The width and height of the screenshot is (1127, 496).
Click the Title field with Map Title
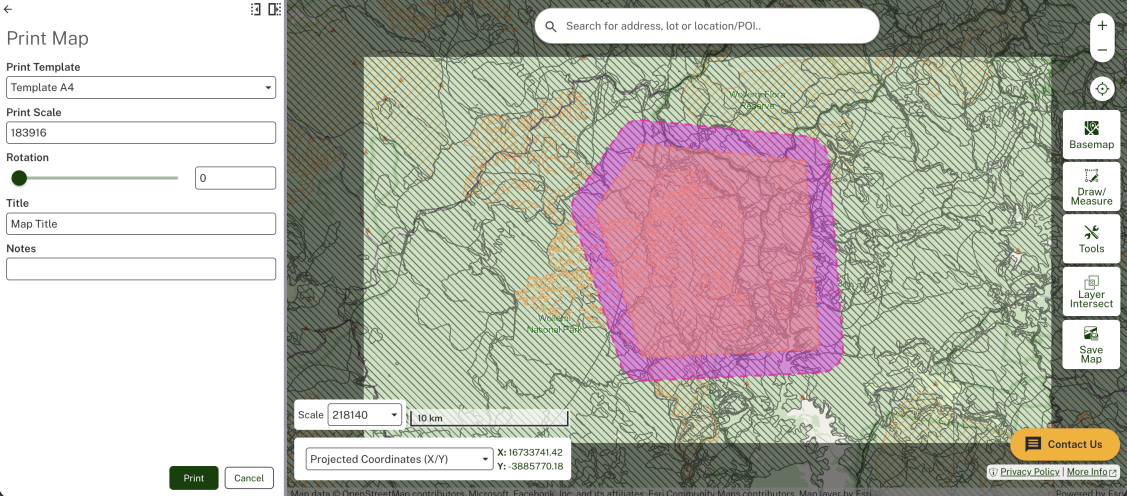(141, 224)
